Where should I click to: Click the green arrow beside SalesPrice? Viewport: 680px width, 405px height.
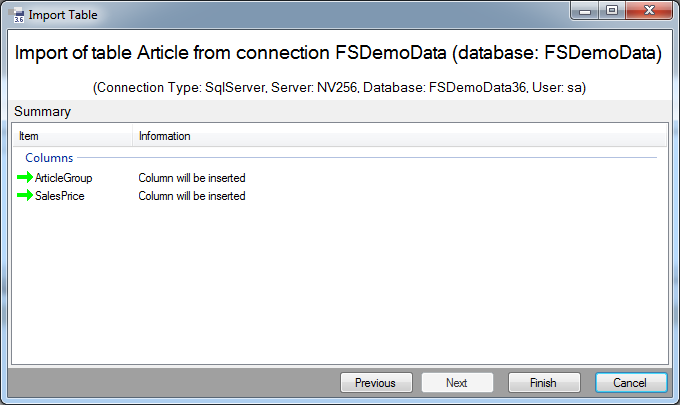[25, 195]
